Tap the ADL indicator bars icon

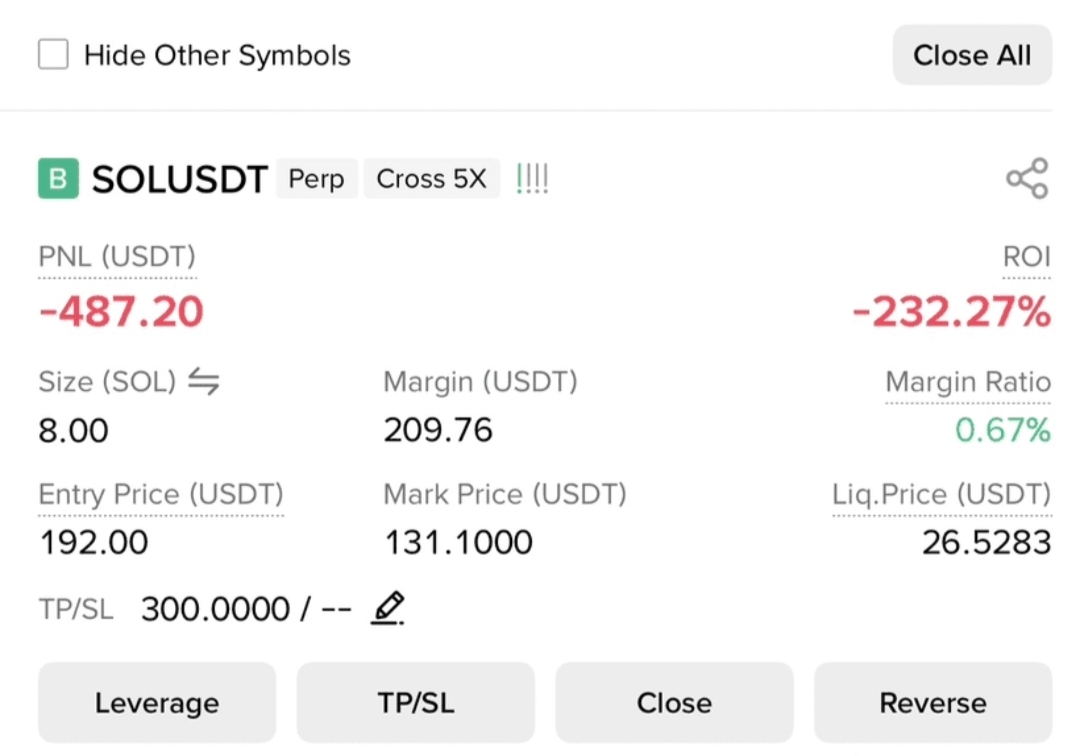point(532,179)
